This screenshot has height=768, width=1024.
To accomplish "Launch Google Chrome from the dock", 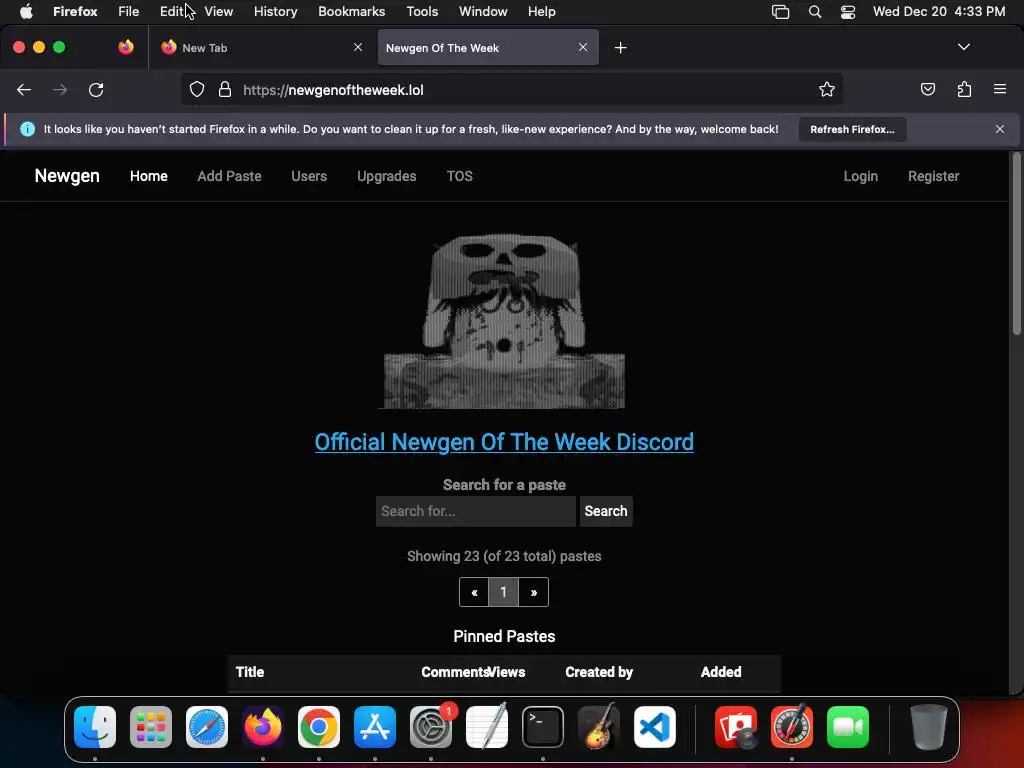I will pos(319,727).
